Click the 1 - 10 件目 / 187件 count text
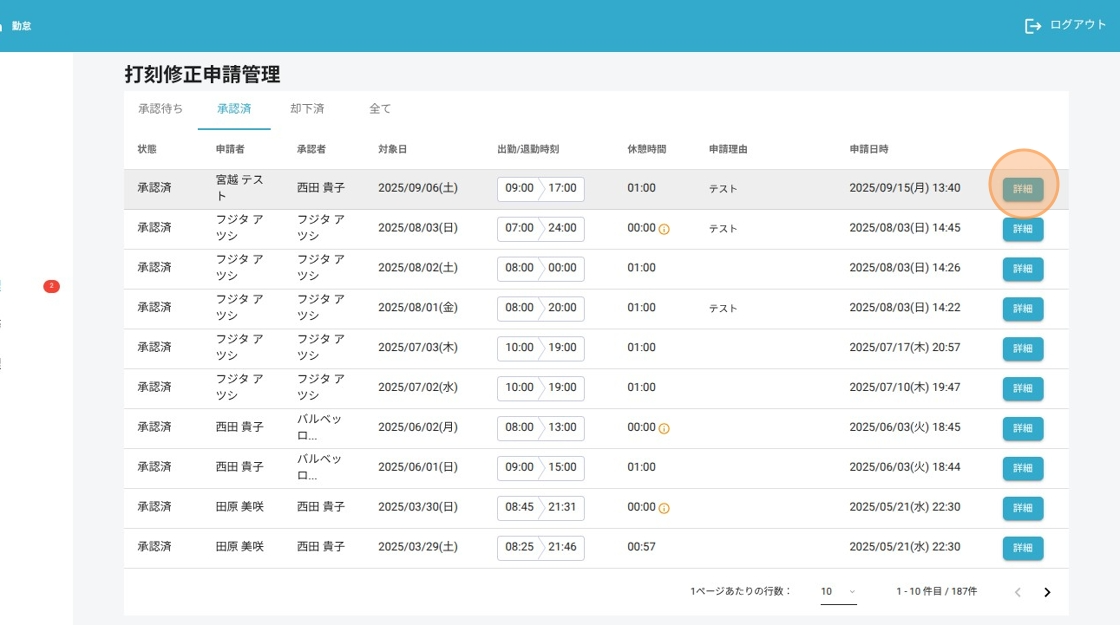Screen dimensions: 1120x625 (x=936, y=591)
